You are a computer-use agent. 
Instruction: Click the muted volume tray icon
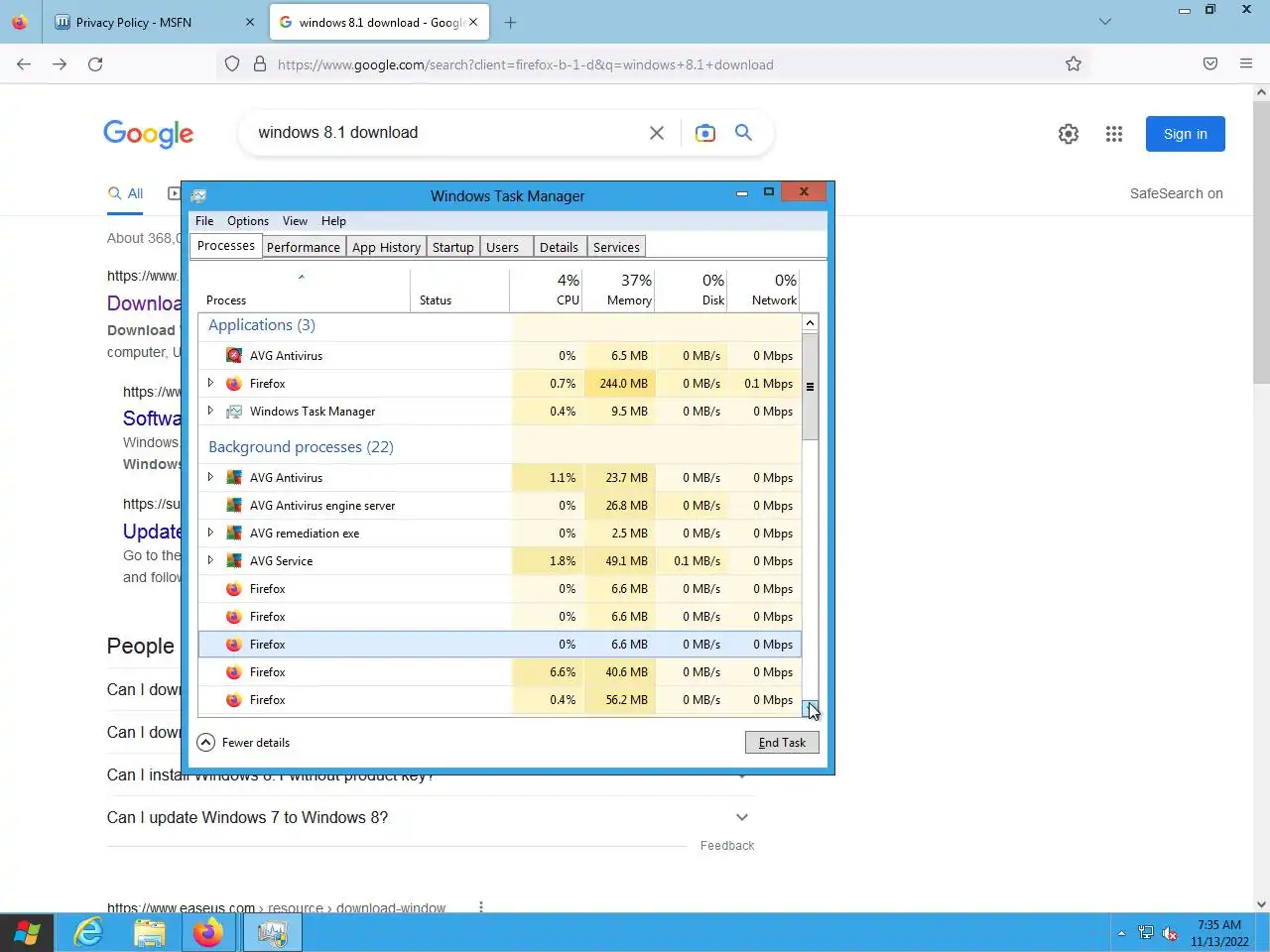coord(1170,933)
